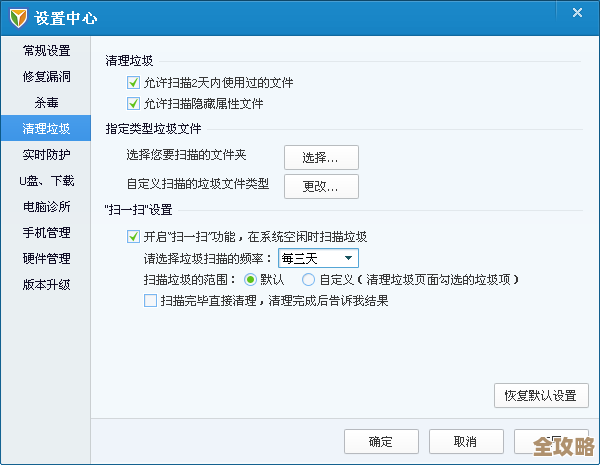Select the 自定义 scan range radio button
Image resolution: width=600 pixels, height=465 pixels.
[309, 279]
